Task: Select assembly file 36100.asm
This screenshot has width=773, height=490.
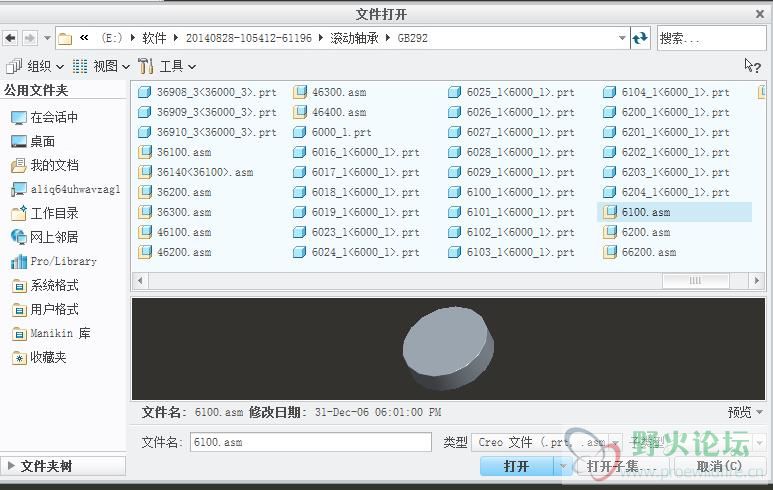Action: pyautogui.click(x=175, y=152)
